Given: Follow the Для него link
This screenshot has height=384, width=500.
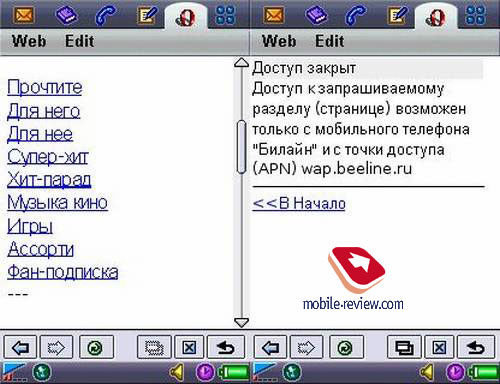Looking at the screenshot, I should pyautogui.click(x=44, y=111).
